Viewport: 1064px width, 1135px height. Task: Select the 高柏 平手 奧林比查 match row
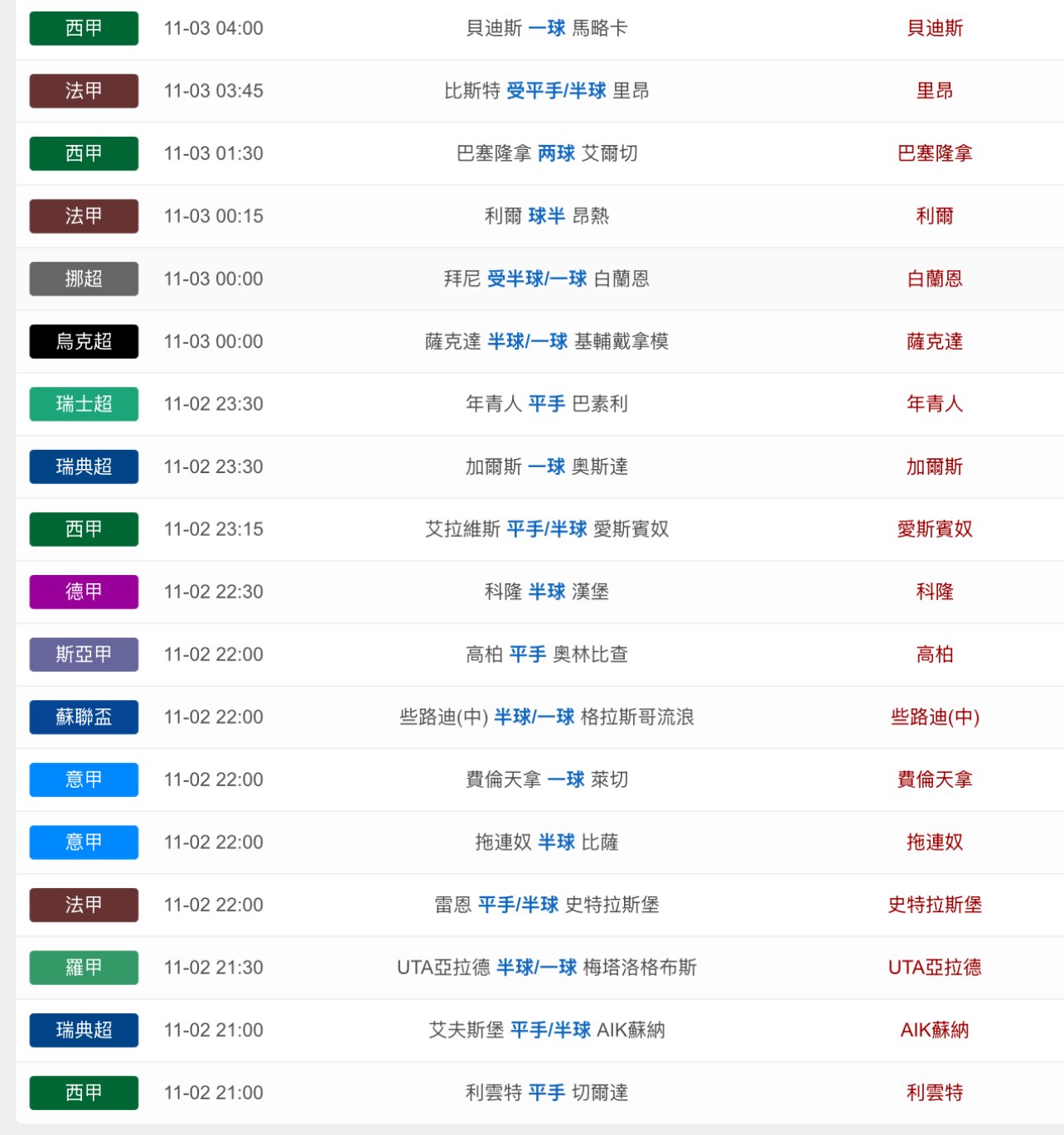(547, 654)
